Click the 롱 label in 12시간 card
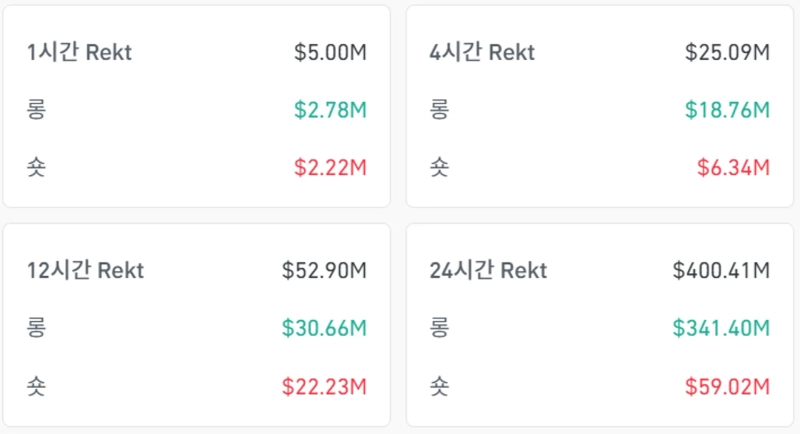 38,327
